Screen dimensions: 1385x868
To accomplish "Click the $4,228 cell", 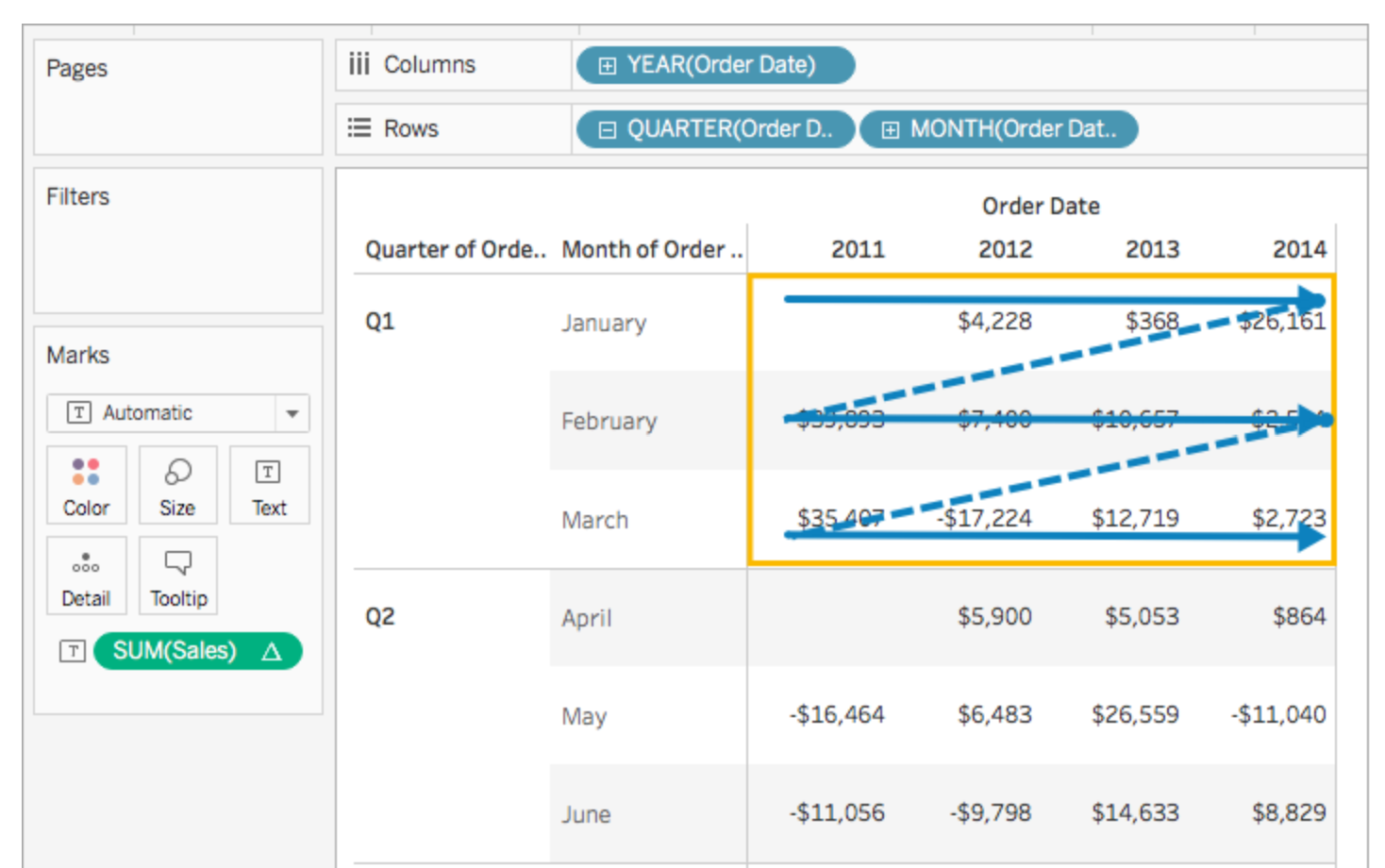I will (994, 321).
